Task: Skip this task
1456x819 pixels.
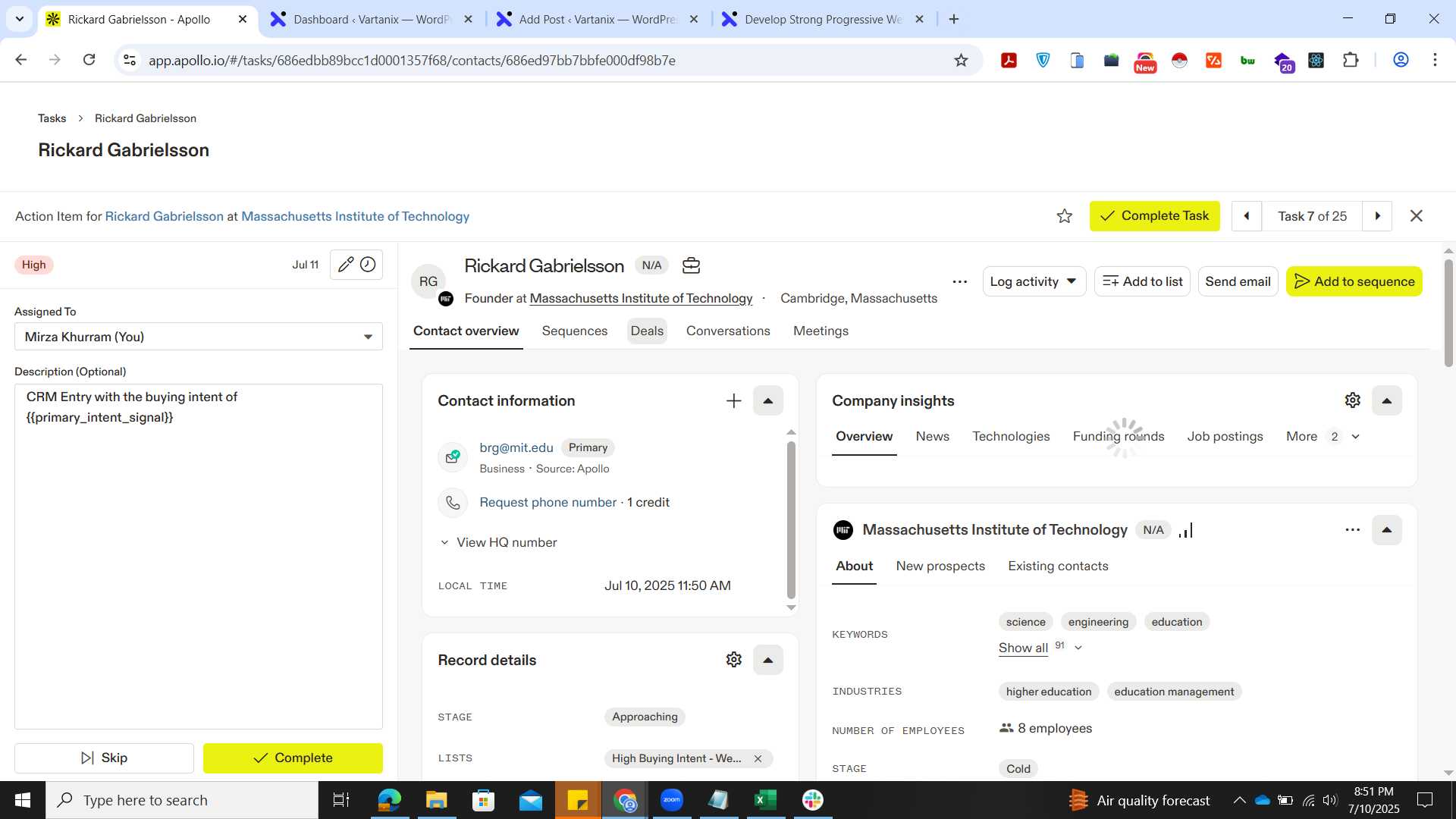Action: [x=104, y=758]
